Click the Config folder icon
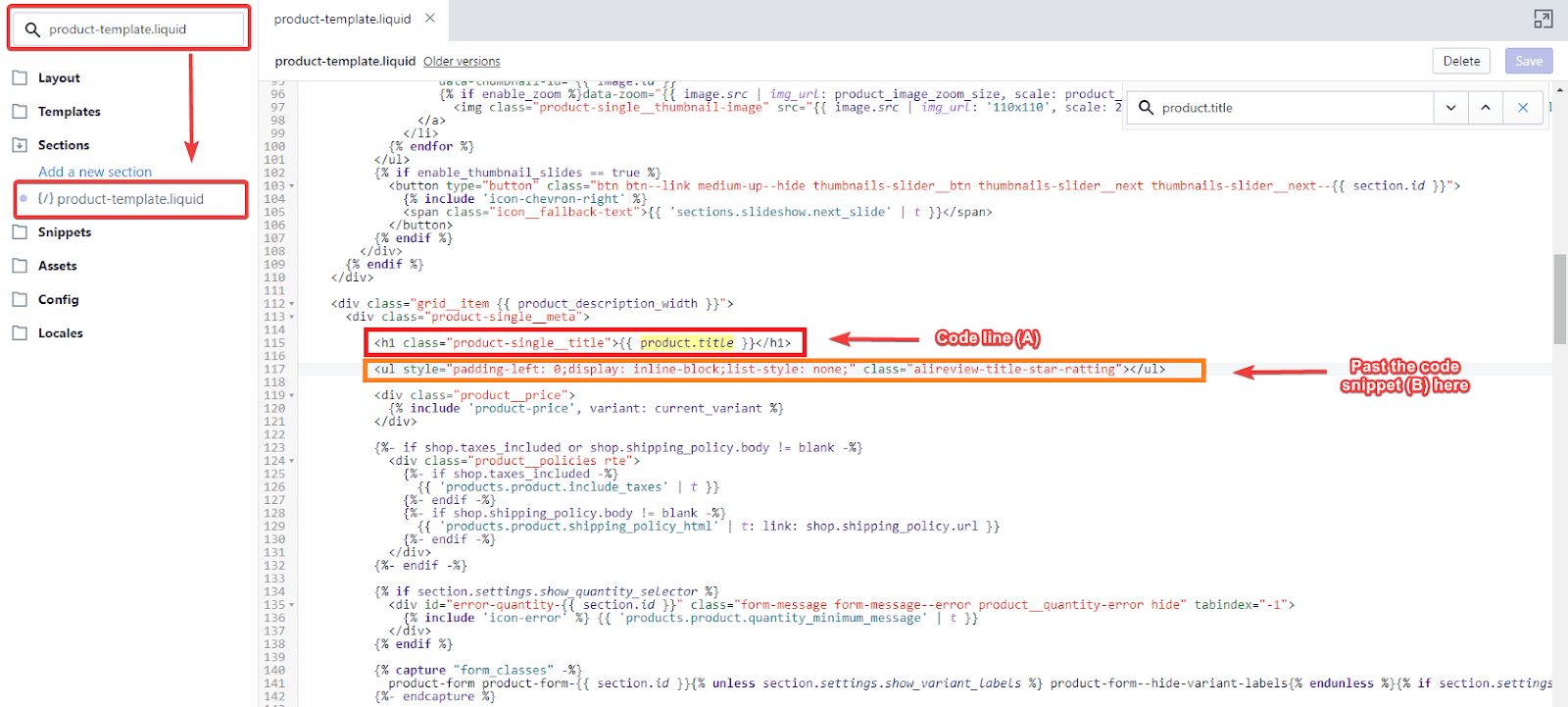1568x707 pixels. [x=20, y=299]
